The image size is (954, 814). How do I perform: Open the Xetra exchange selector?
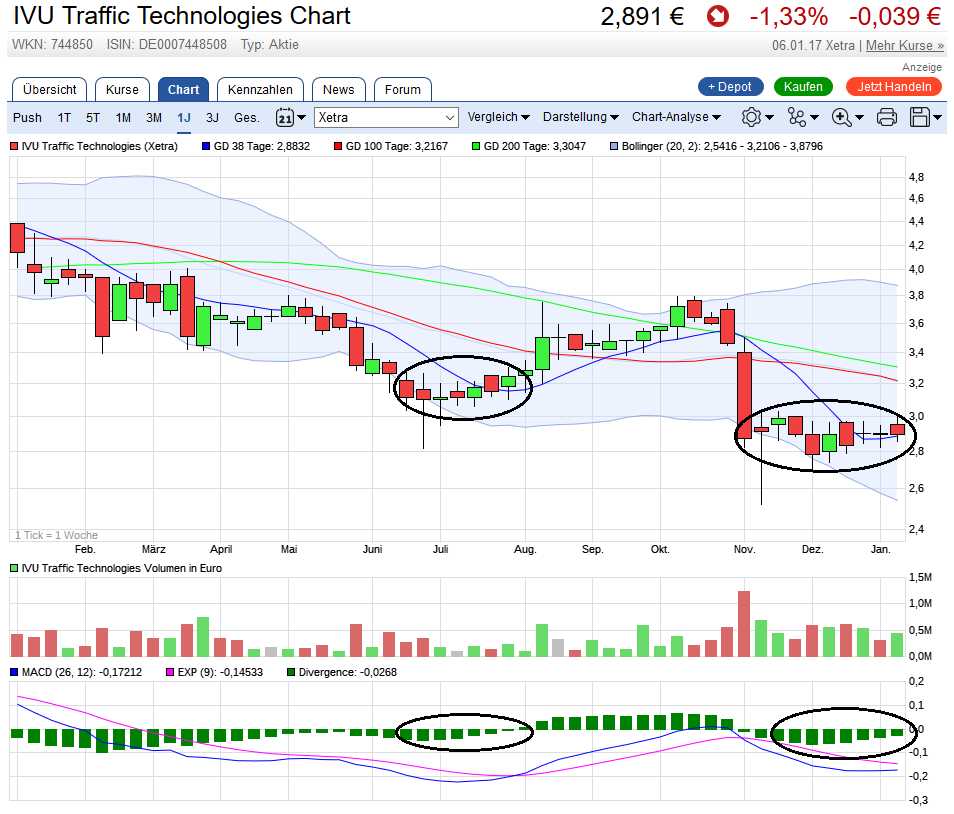point(386,117)
